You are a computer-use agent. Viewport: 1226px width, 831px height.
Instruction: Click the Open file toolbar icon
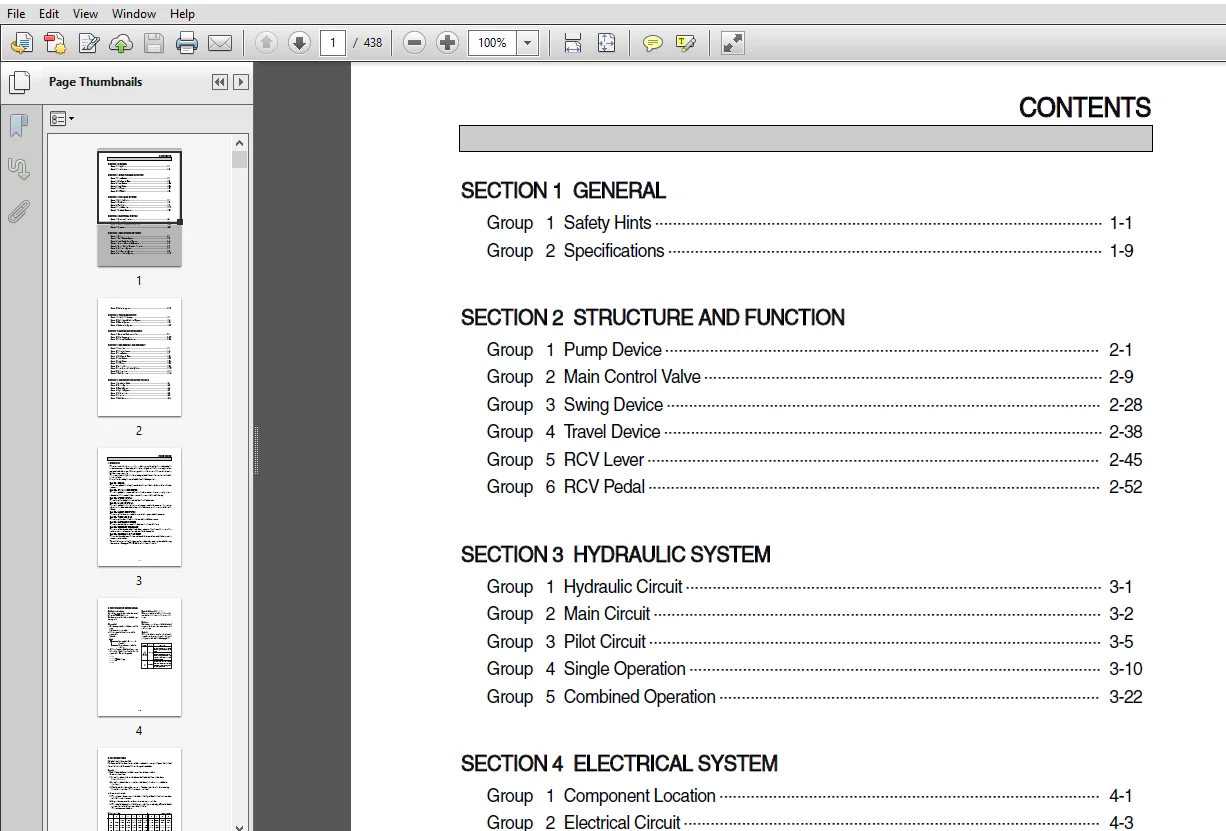(x=22, y=43)
